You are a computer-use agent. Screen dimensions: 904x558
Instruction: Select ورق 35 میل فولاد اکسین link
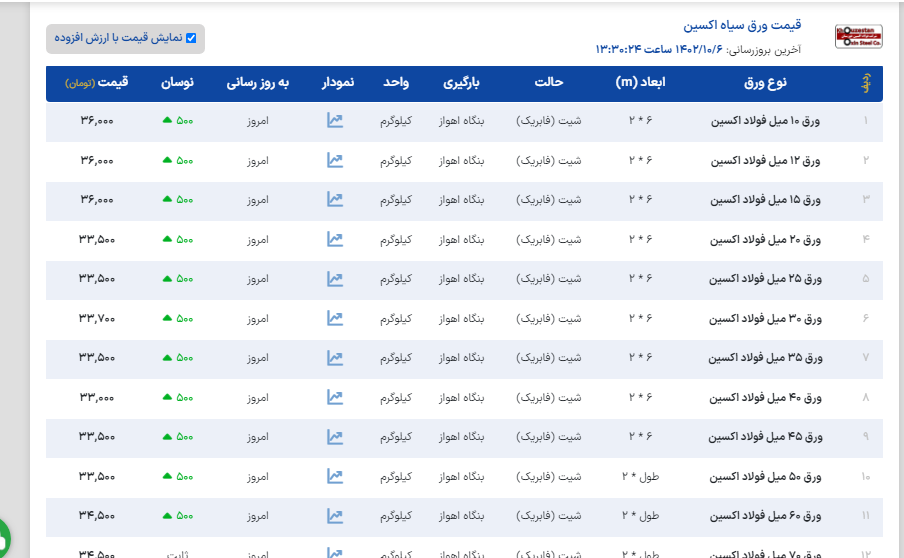[x=765, y=358]
